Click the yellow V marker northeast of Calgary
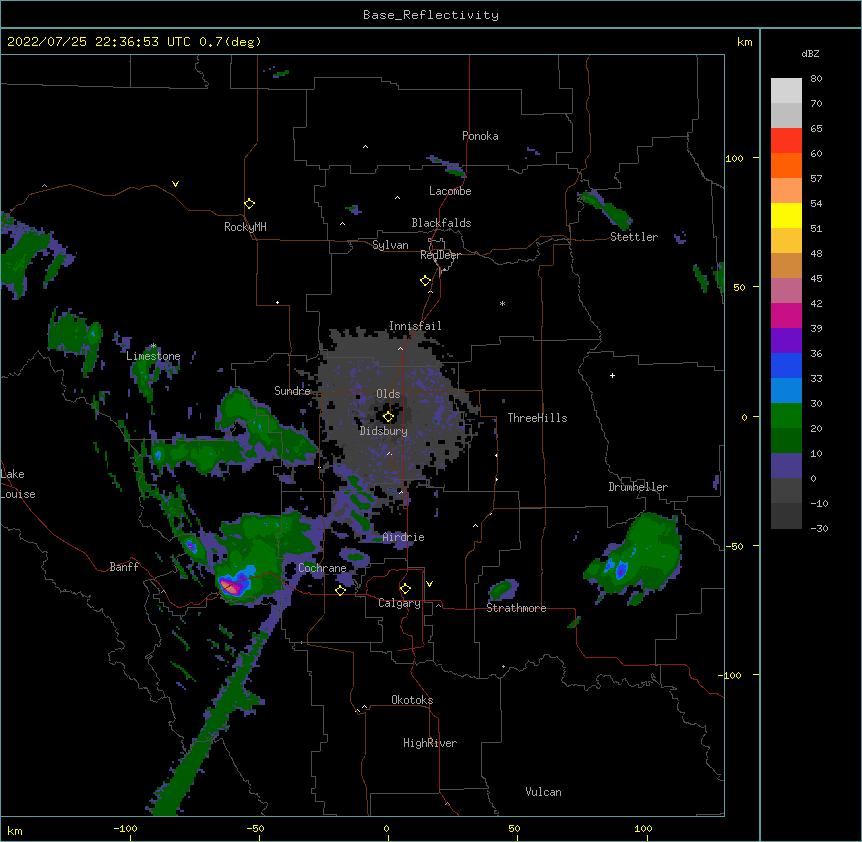 (x=429, y=584)
